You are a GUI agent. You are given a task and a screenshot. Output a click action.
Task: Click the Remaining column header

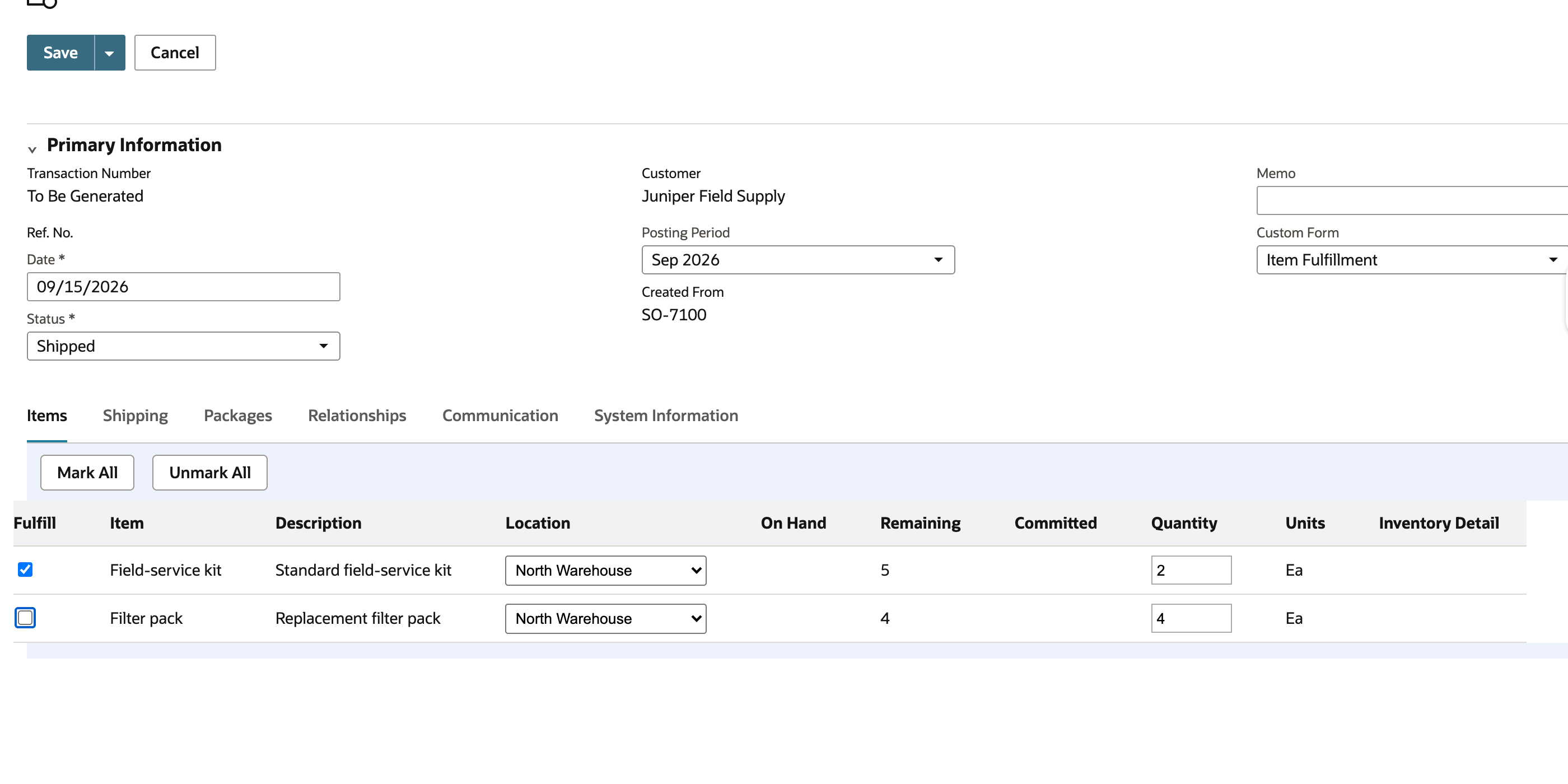(920, 524)
